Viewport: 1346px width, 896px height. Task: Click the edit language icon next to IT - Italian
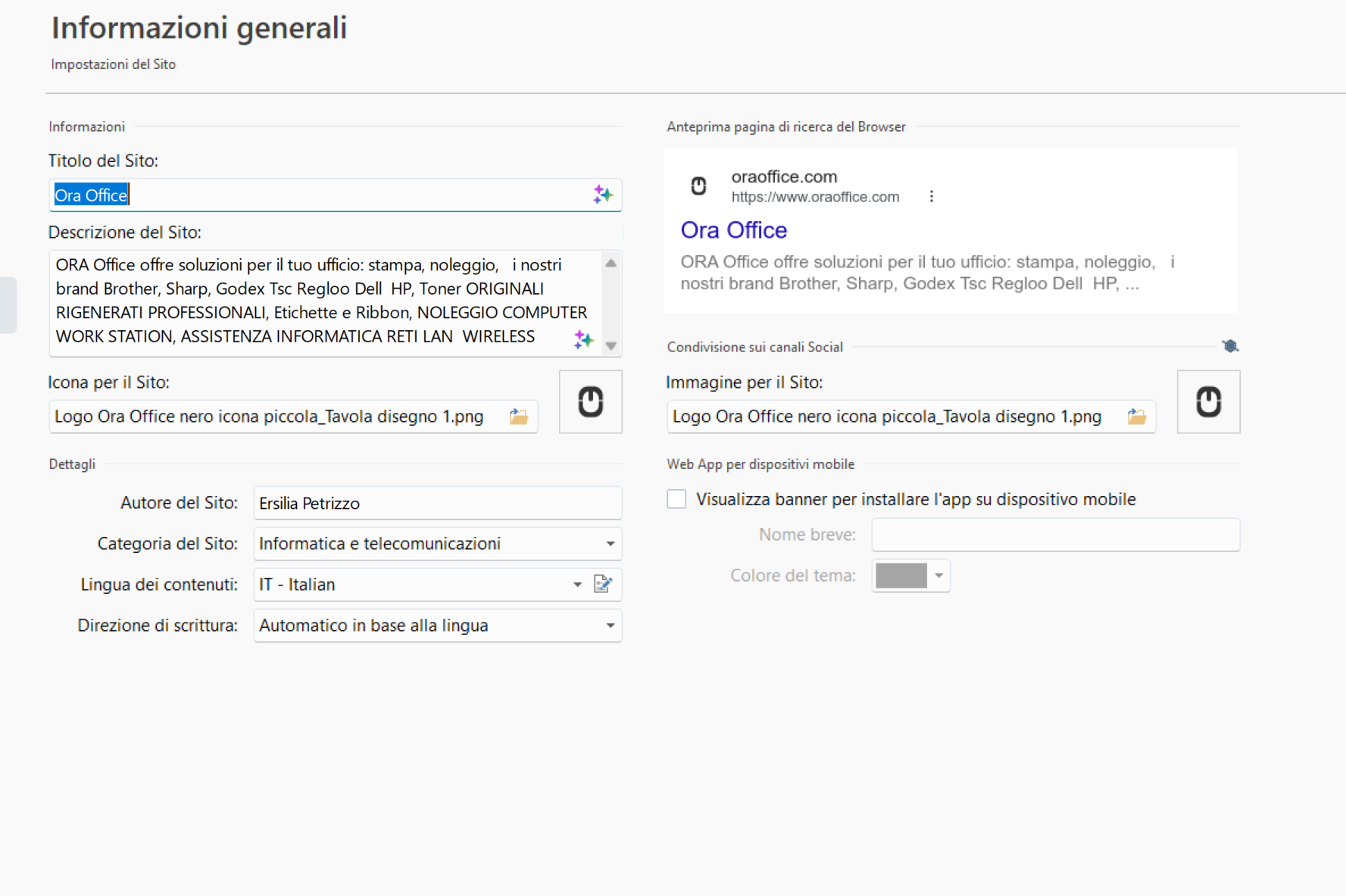[603, 584]
